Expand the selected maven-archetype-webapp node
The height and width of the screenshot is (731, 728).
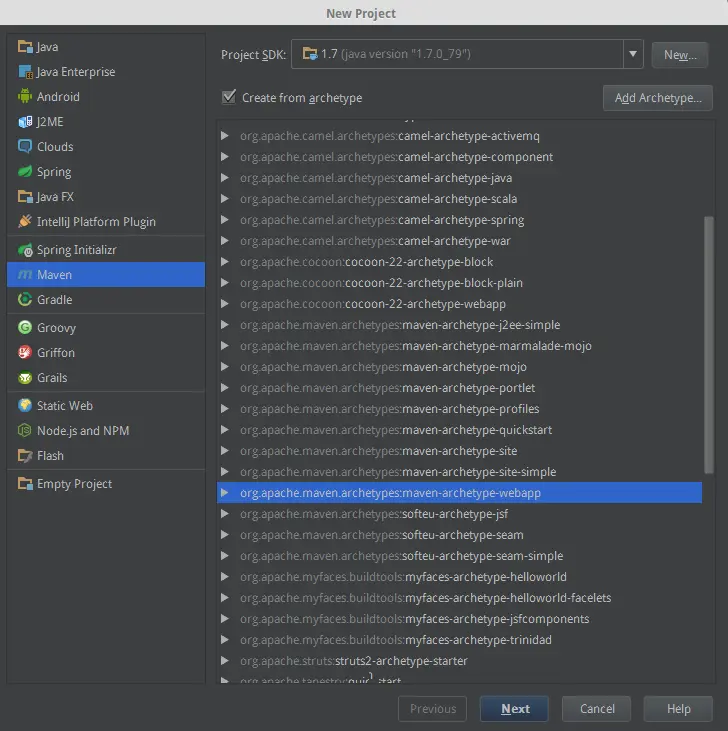point(225,492)
